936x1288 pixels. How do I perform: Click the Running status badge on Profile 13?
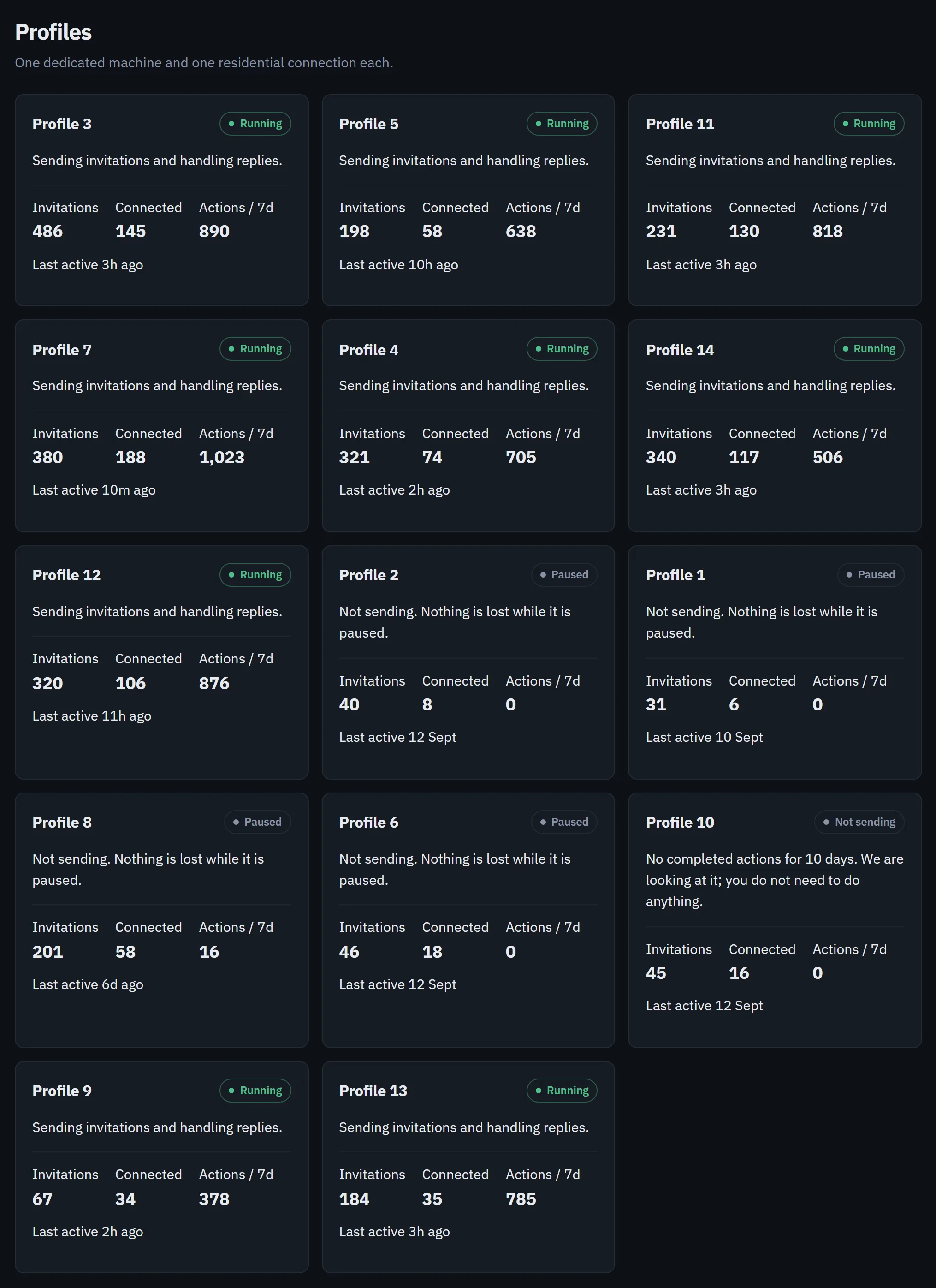pyautogui.click(x=562, y=1091)
